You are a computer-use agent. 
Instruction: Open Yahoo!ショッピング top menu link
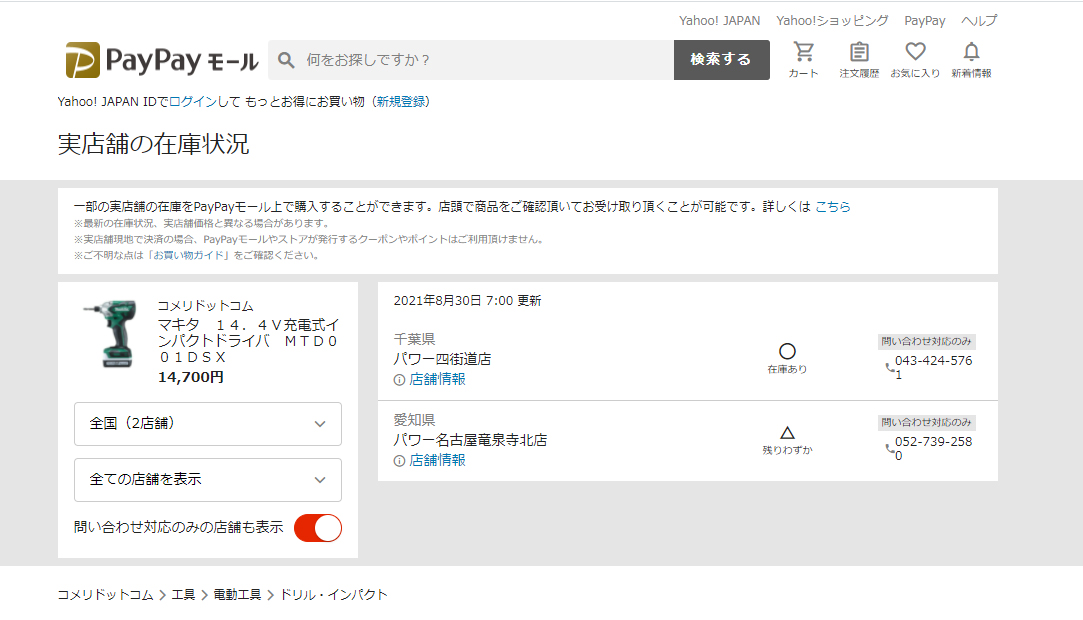click(832, 21)
